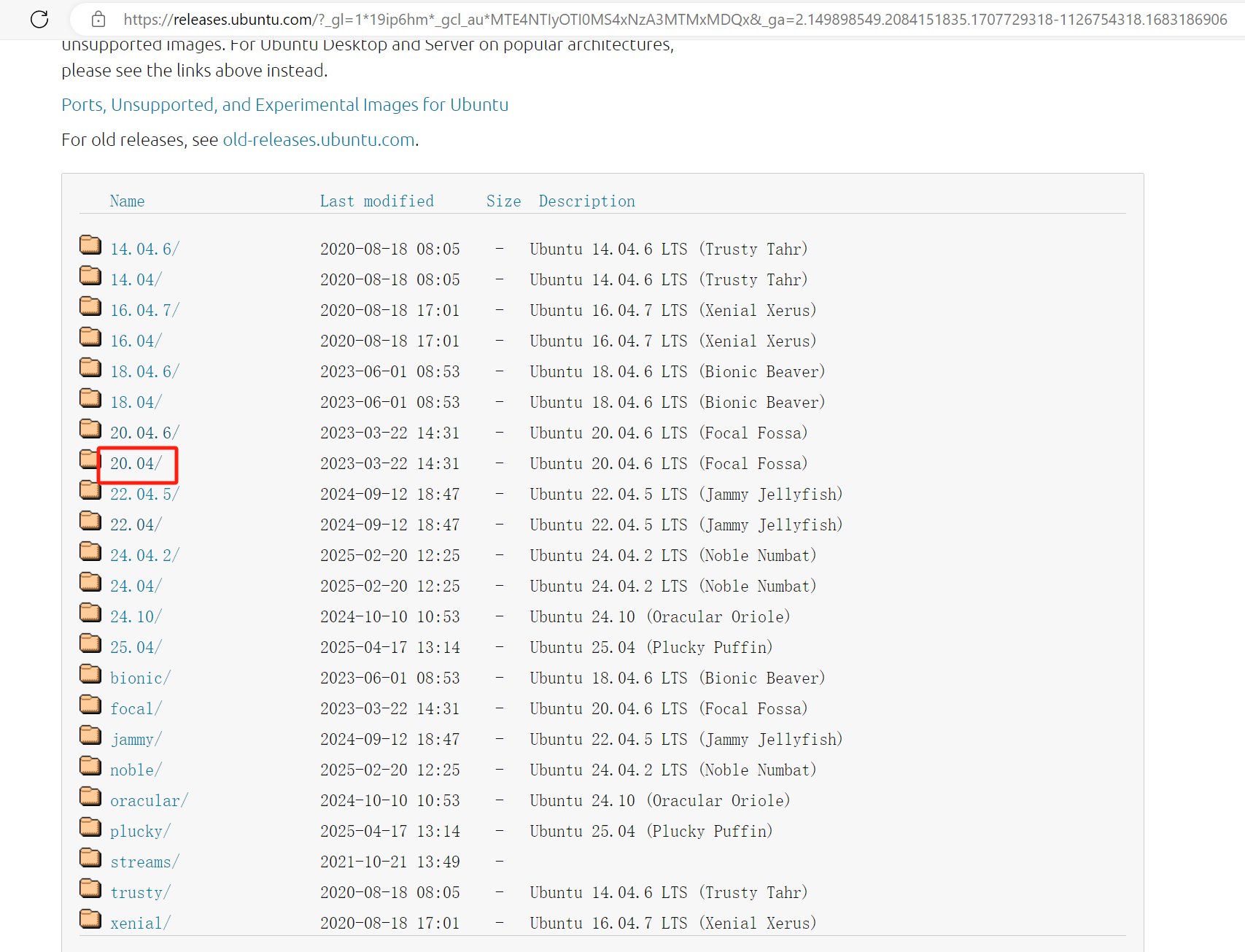Screen dimensions: 1245x952
Task: Open the xenial/ directory link
Action: click(x=140, y=924)
